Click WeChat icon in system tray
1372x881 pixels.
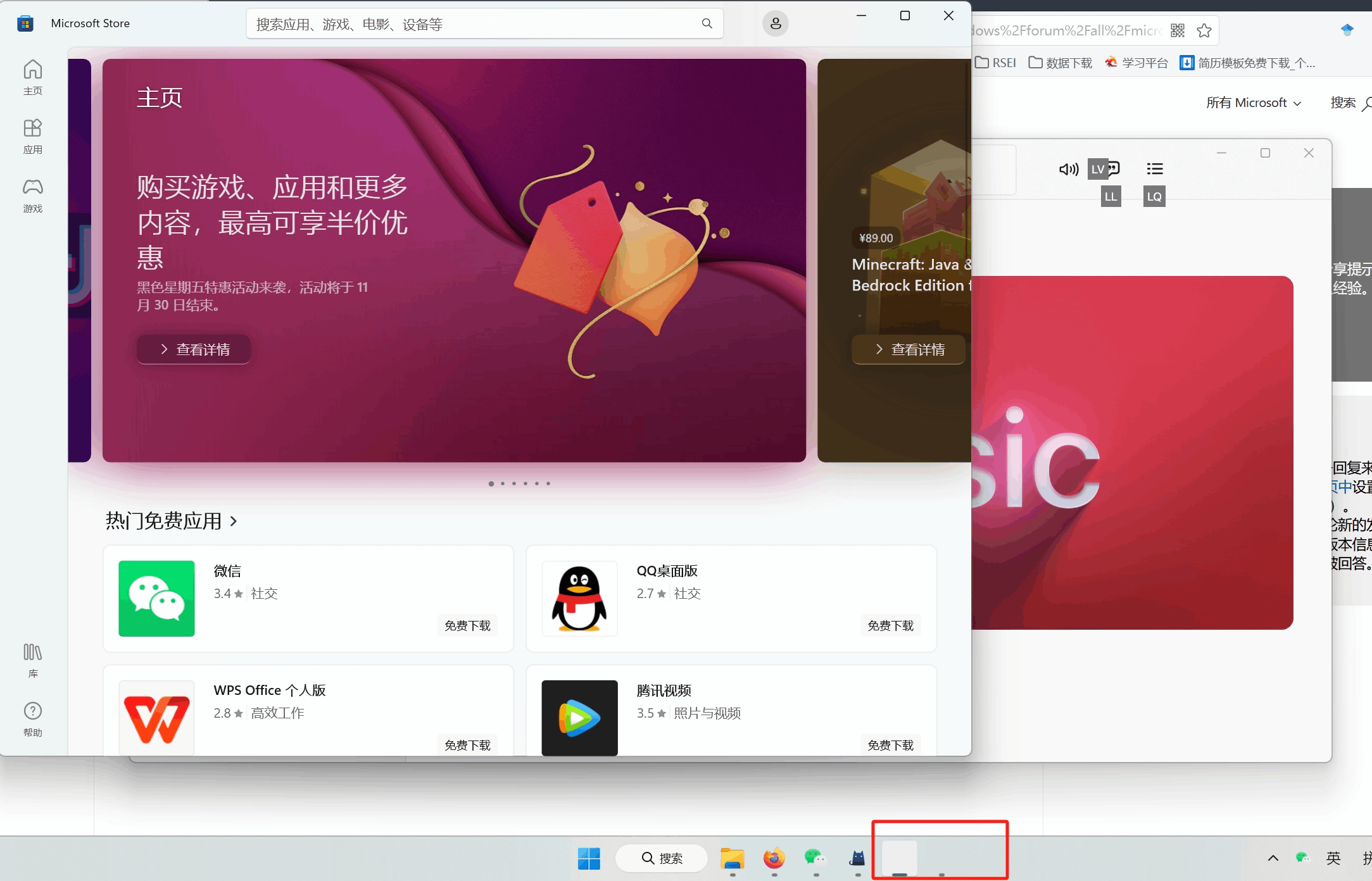coord(1302,858)
